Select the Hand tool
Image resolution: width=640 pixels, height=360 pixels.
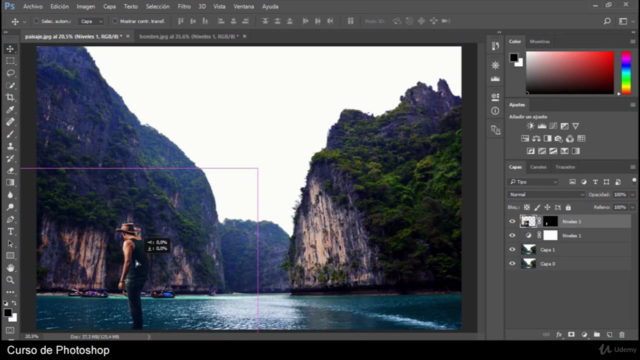(11, 268)
